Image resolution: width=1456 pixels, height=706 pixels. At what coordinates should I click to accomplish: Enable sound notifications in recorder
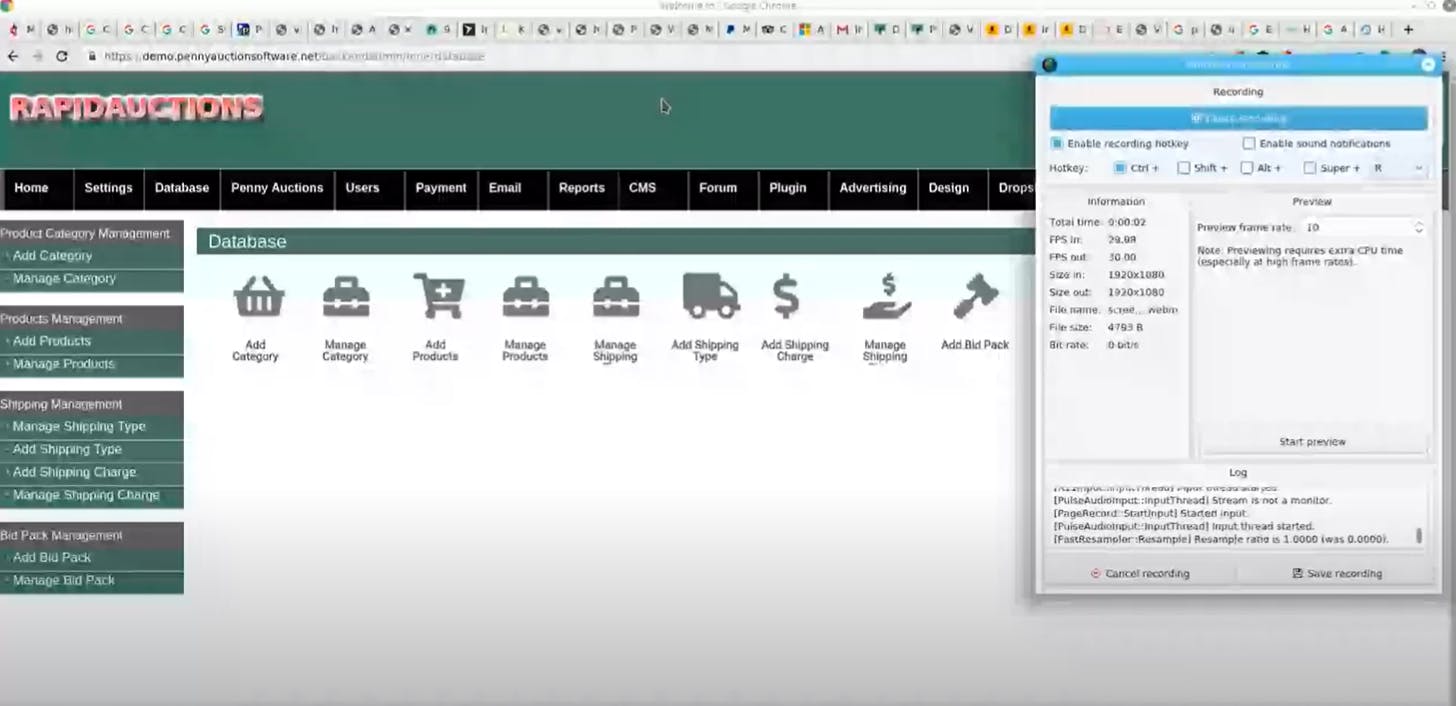tap(1248, 144)
